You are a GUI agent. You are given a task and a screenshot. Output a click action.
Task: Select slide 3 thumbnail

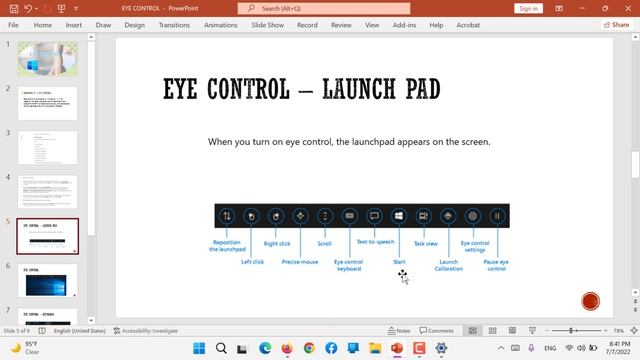tap(47, 147)
